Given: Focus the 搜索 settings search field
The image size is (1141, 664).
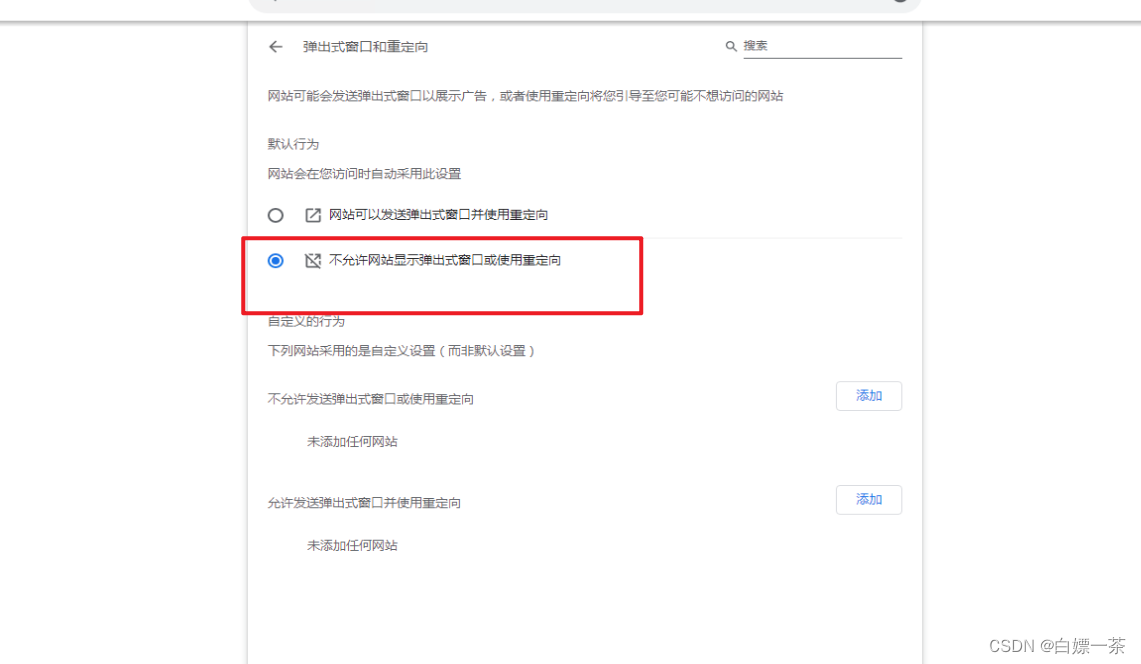Looking at the screenshot, I should (x=822, y=46).
